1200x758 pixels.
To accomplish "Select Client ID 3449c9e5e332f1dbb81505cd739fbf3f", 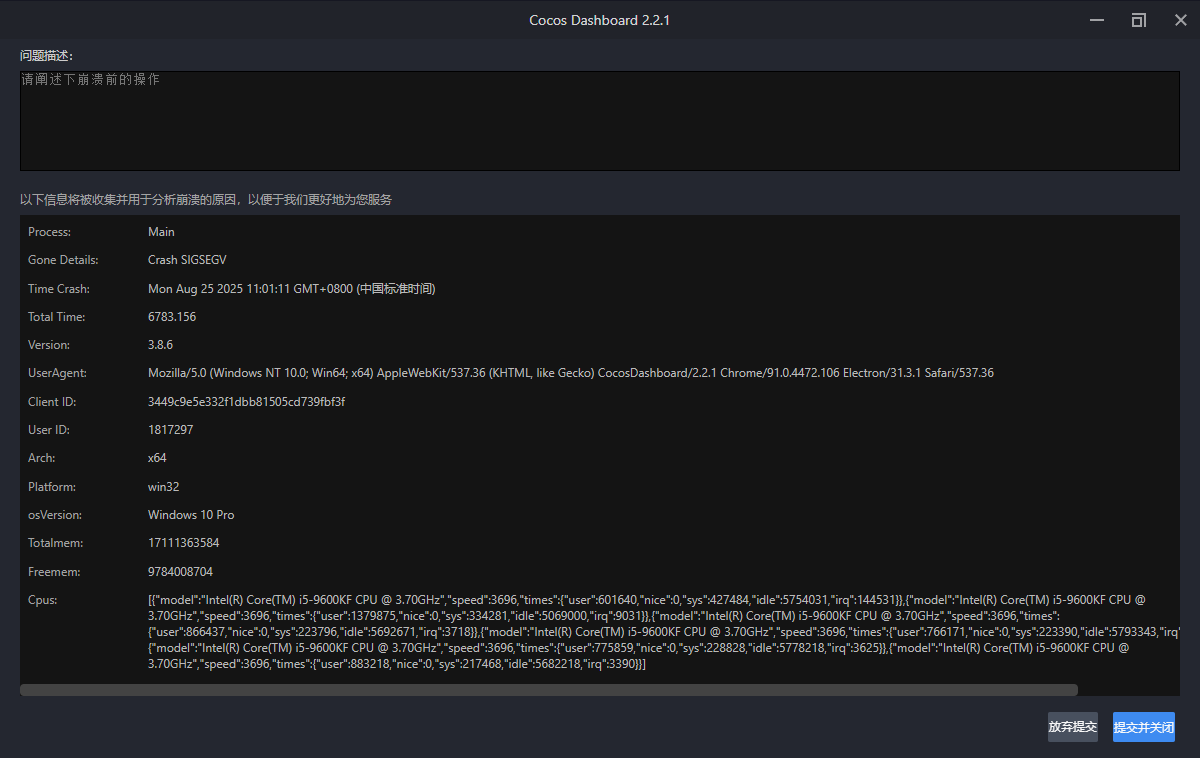I will pos(246,402).
